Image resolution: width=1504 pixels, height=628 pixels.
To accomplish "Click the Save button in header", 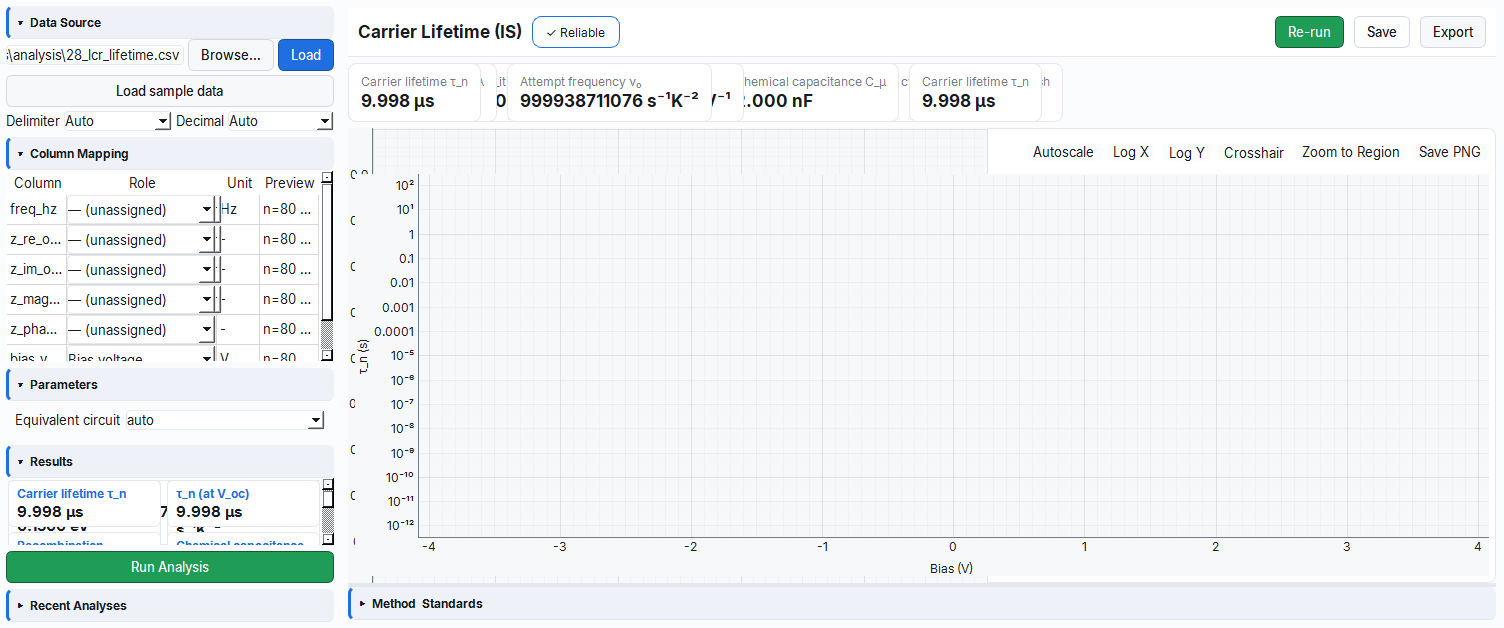I will tap(1381, 32).
